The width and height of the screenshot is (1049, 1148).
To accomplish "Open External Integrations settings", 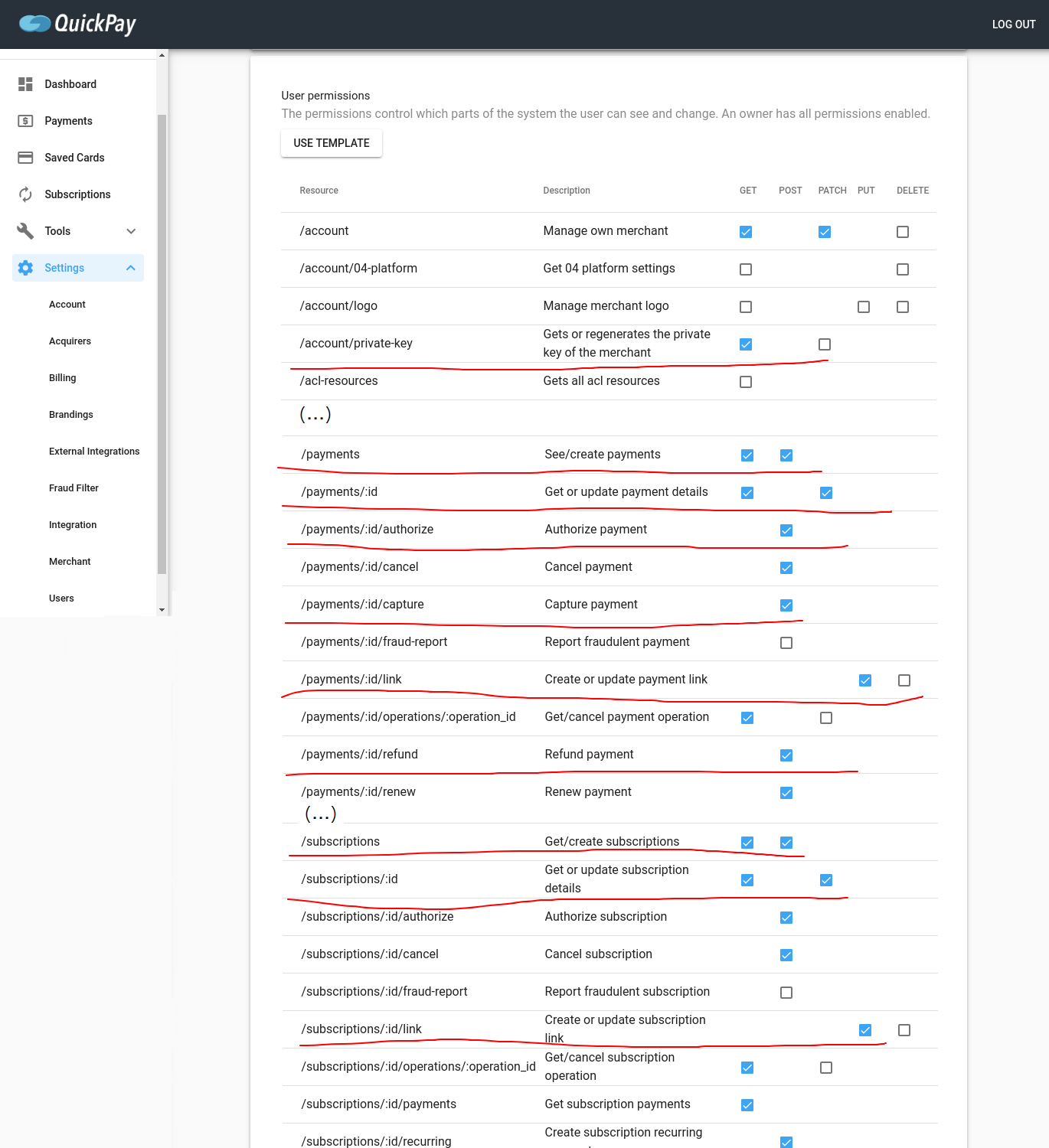I will [x=94, y=452].
